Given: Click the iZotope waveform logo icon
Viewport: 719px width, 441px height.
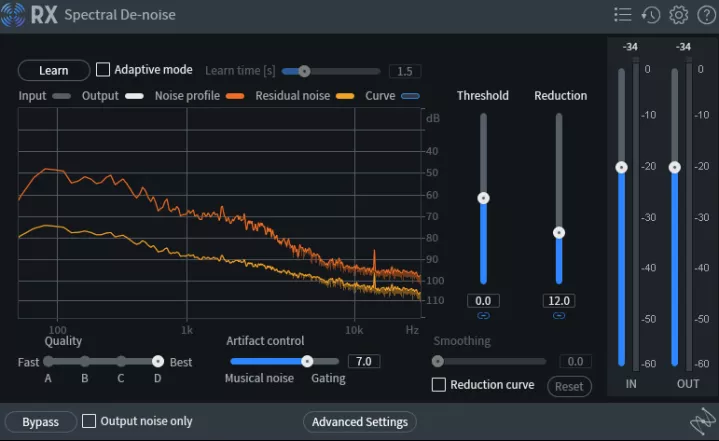Looking at the screenshot, I should click(x=703, y=421).
